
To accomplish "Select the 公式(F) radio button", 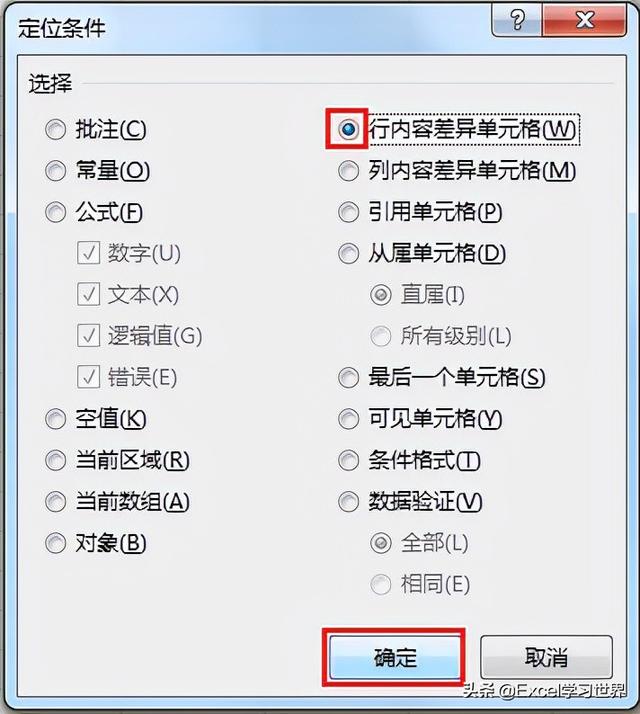I will 55,213.
